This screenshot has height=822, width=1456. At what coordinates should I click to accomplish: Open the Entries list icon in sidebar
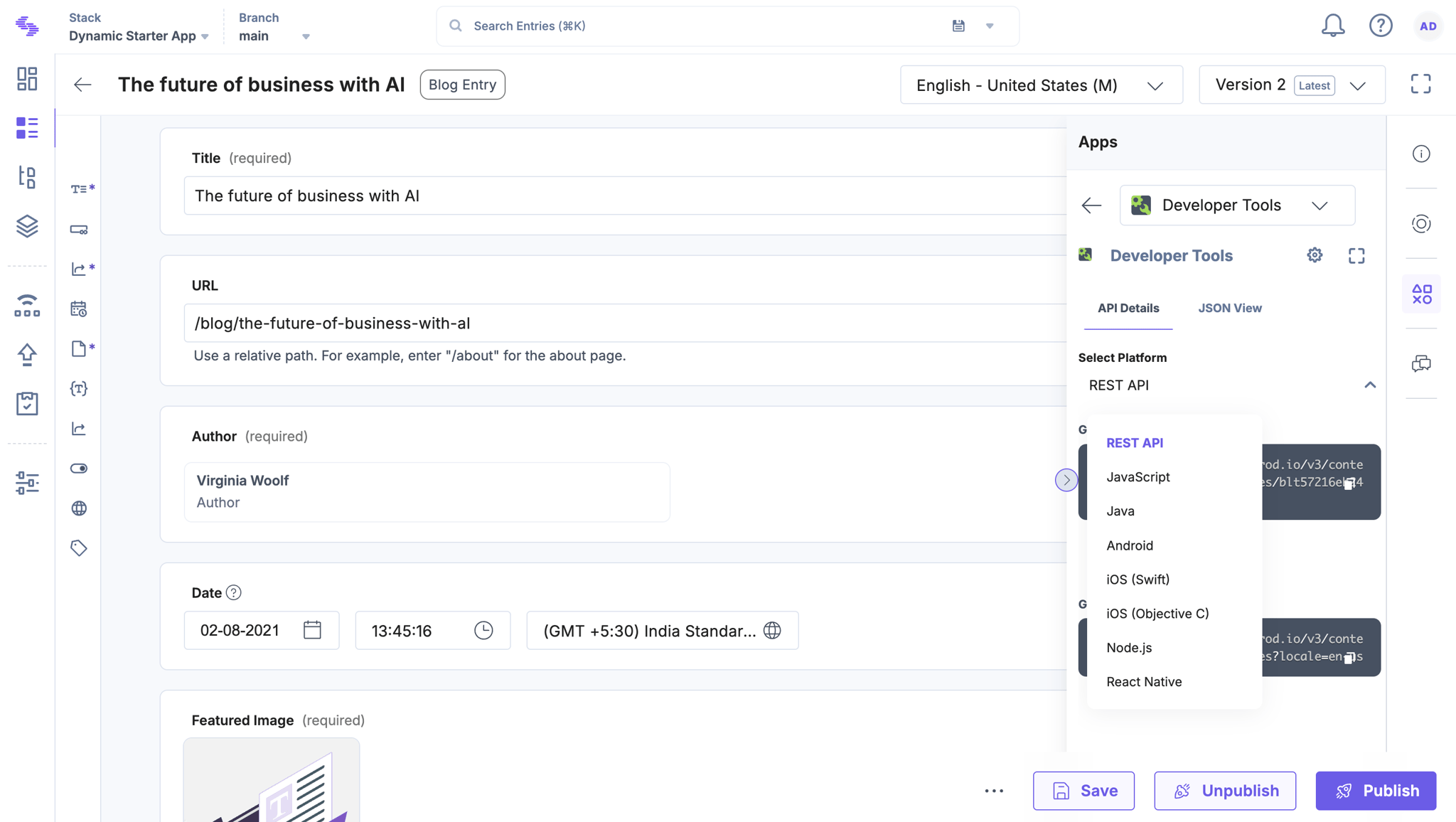pos(27,128)
